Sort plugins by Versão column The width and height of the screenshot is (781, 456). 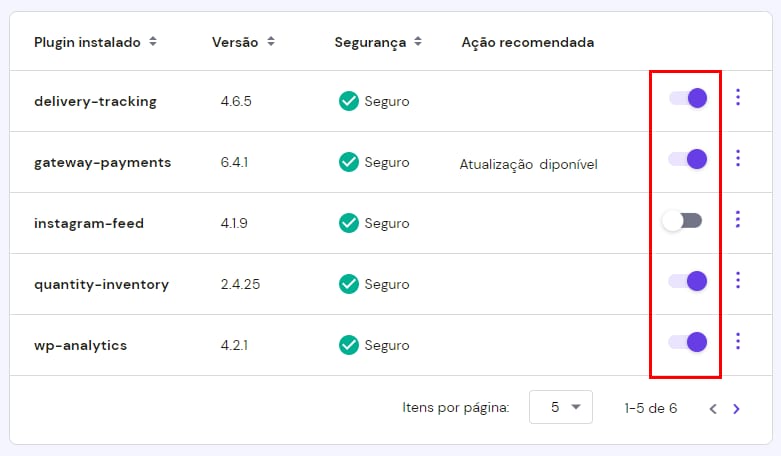(x=243, y=42)
